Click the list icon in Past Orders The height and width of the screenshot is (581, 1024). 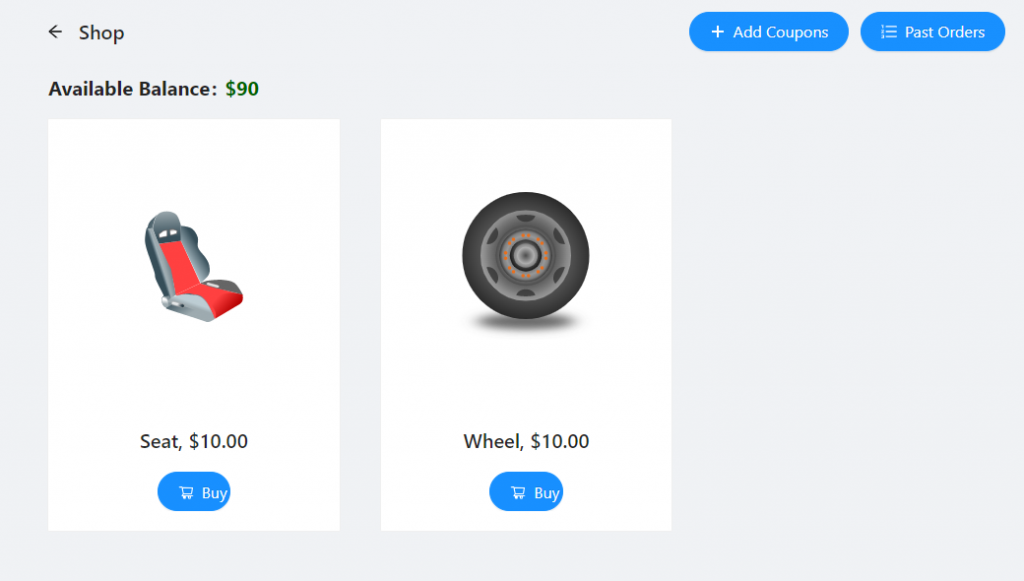tap(888, 32)
